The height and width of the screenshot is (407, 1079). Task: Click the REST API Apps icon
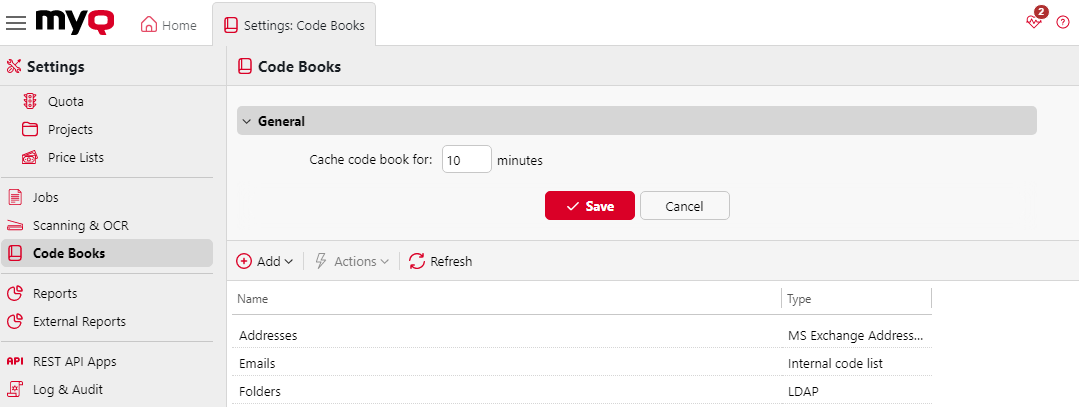pos(15,361)
